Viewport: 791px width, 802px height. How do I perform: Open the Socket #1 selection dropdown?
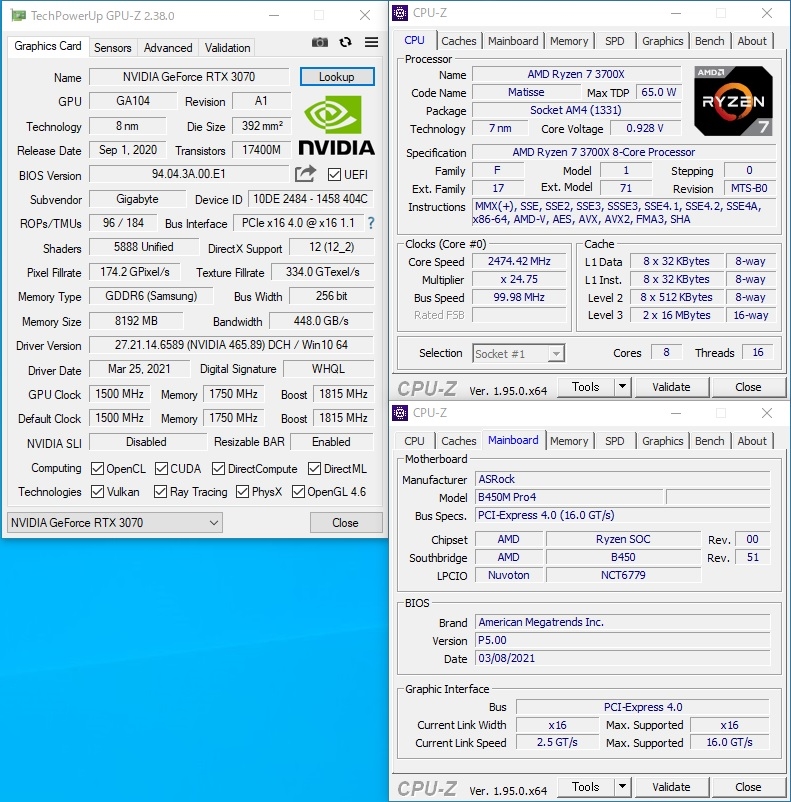pyautogui.click(x=519, y=353)
